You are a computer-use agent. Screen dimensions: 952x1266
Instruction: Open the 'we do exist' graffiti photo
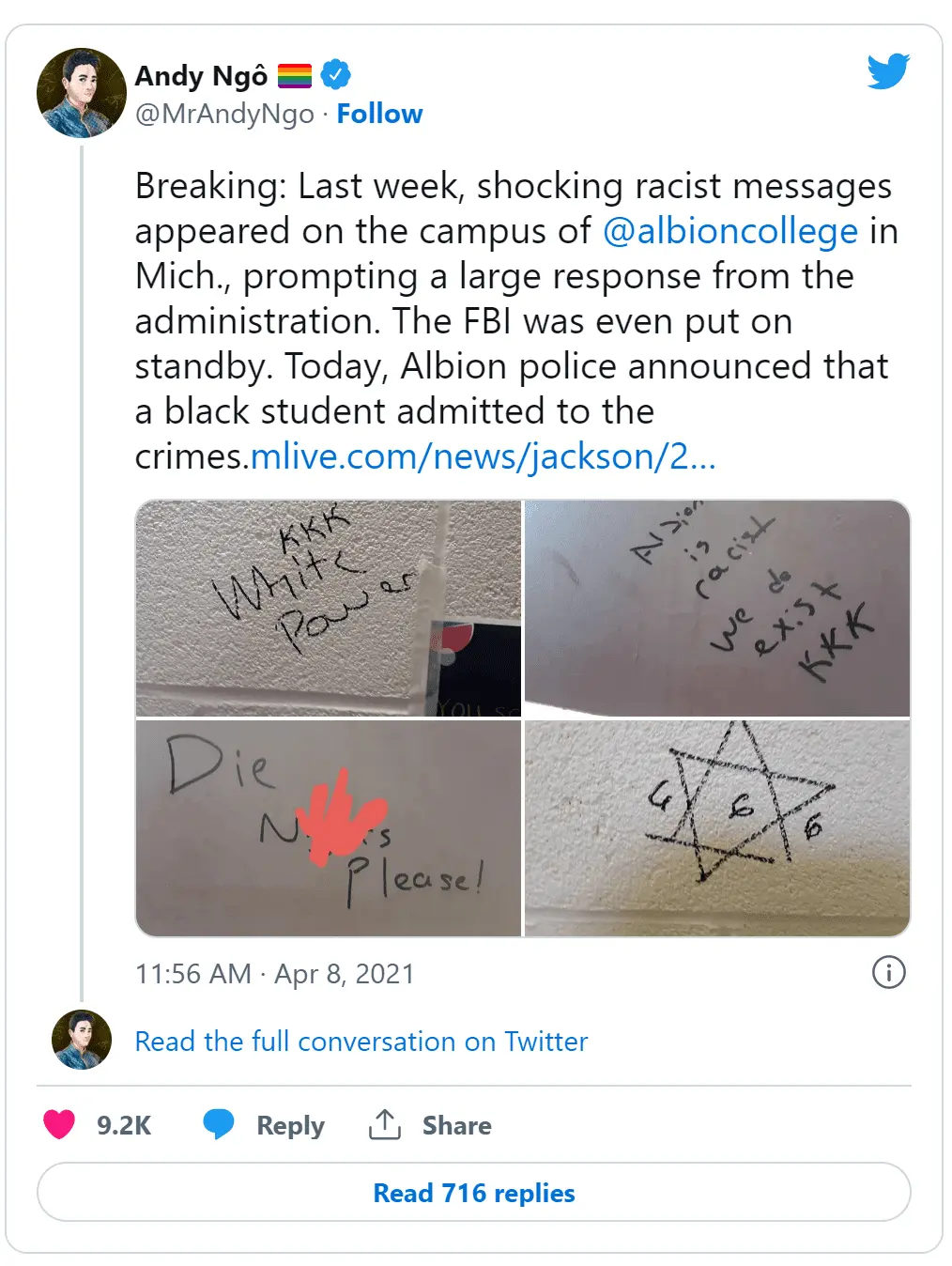click(716, 608)
